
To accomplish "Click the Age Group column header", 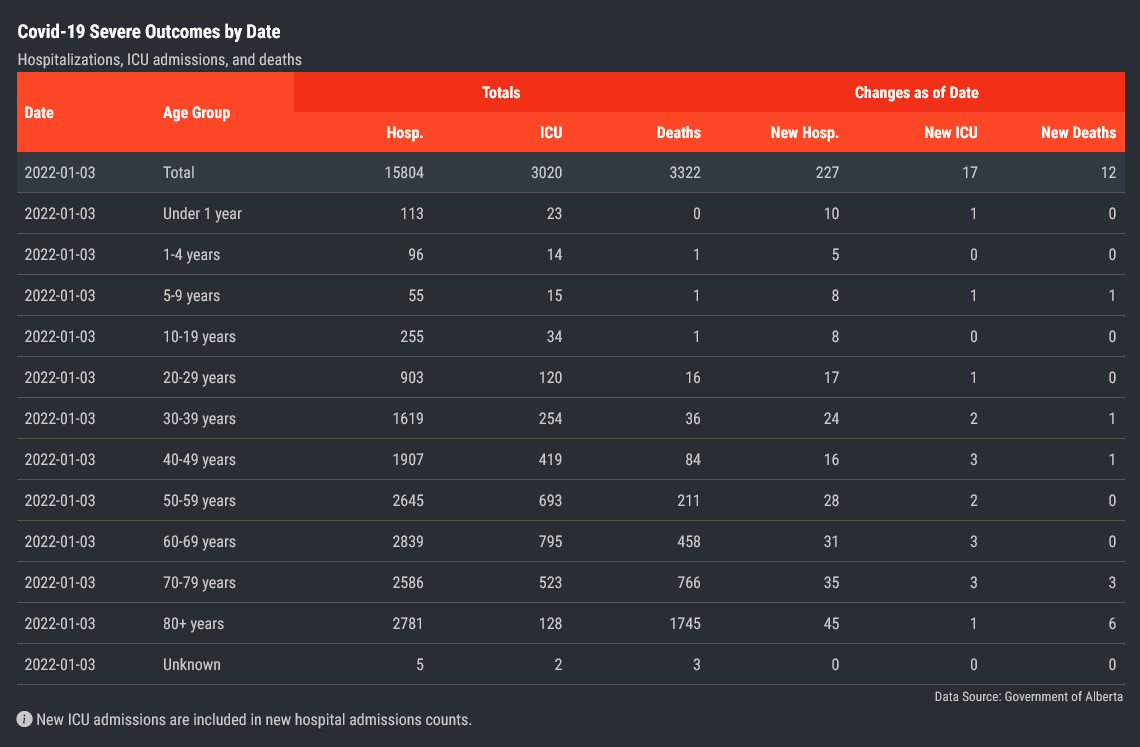I will point(196,113).
